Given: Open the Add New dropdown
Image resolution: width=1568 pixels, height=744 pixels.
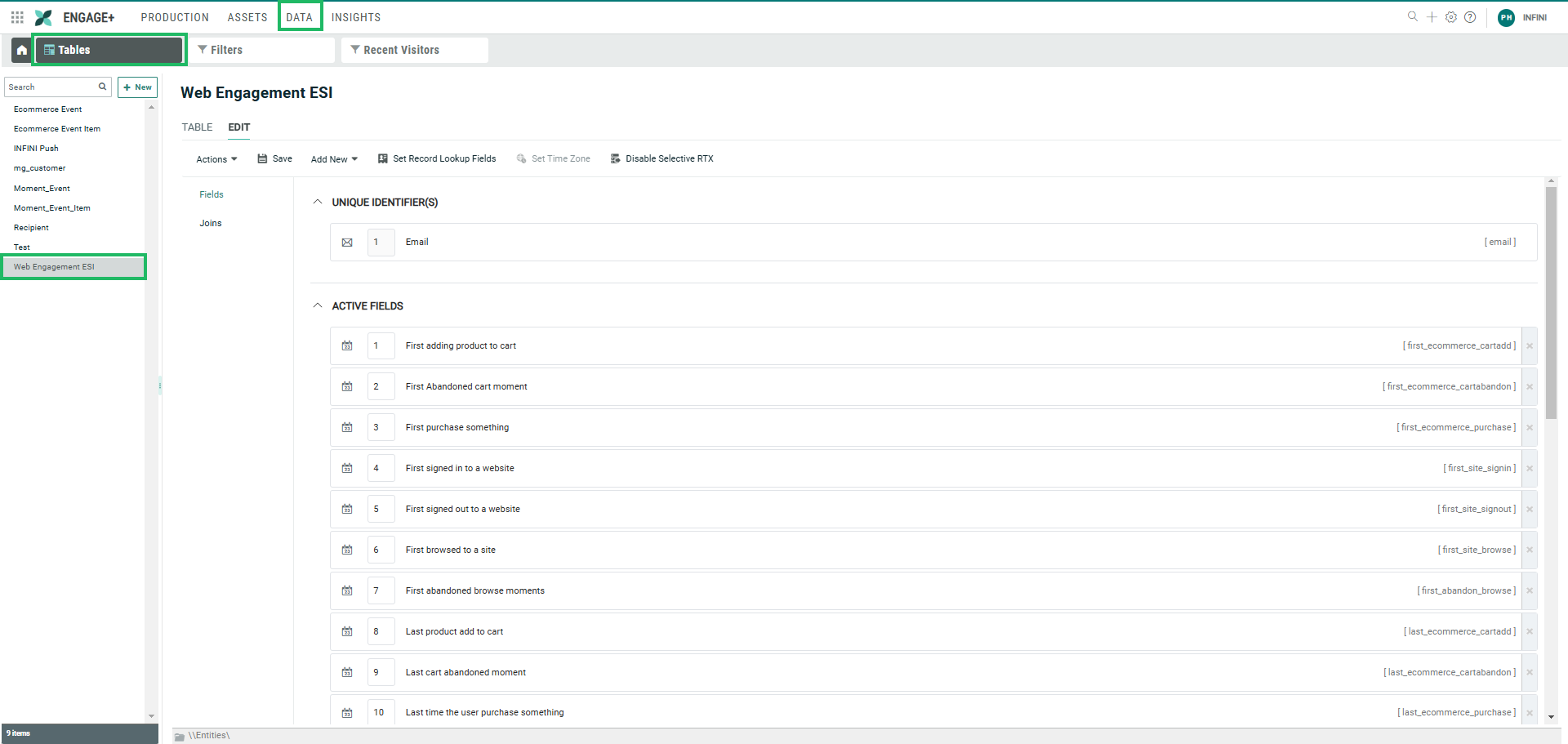Looking at the screenshot, I should point(334,159).
